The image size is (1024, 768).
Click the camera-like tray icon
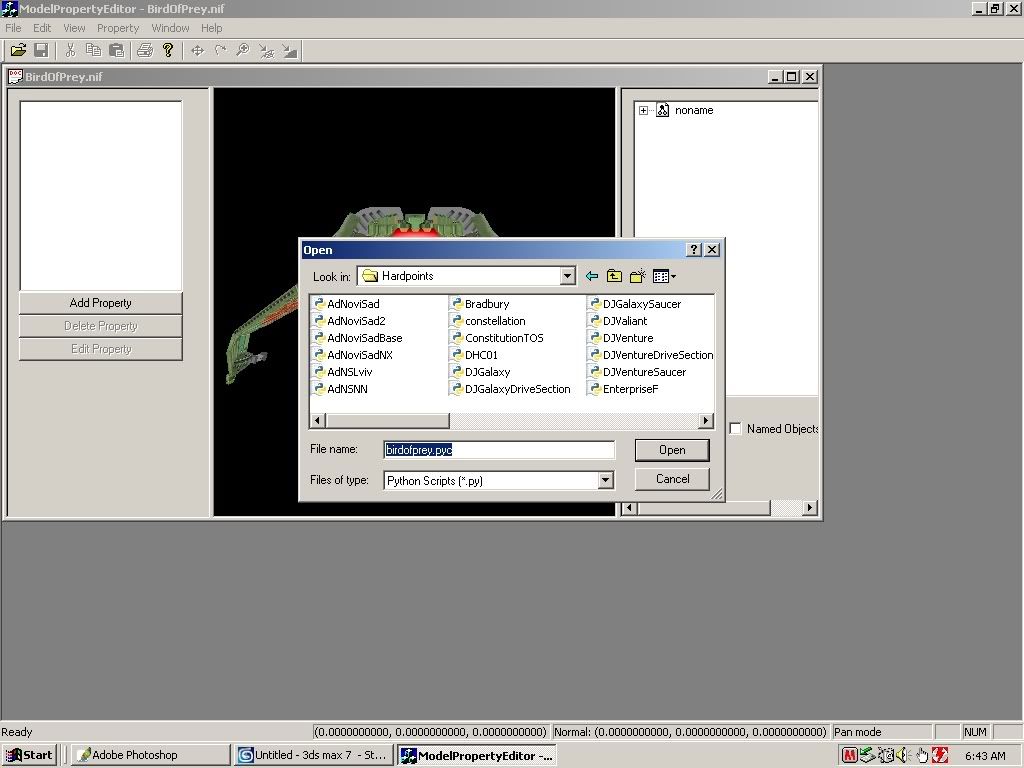pos(885,756)
